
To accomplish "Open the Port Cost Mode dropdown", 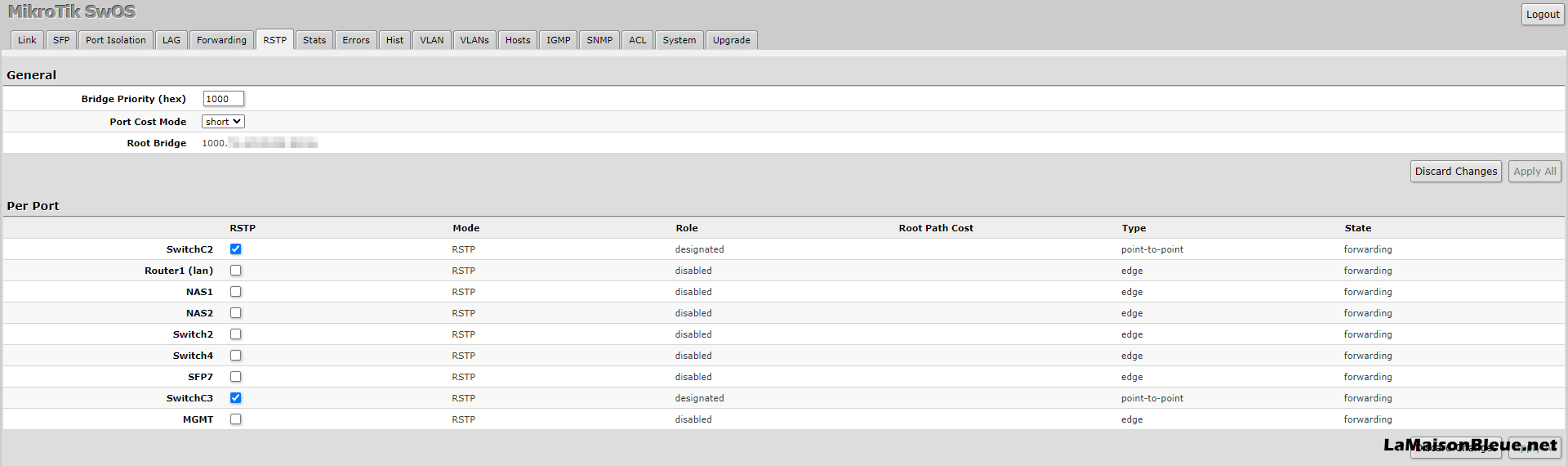I will [x=223, y=122].
